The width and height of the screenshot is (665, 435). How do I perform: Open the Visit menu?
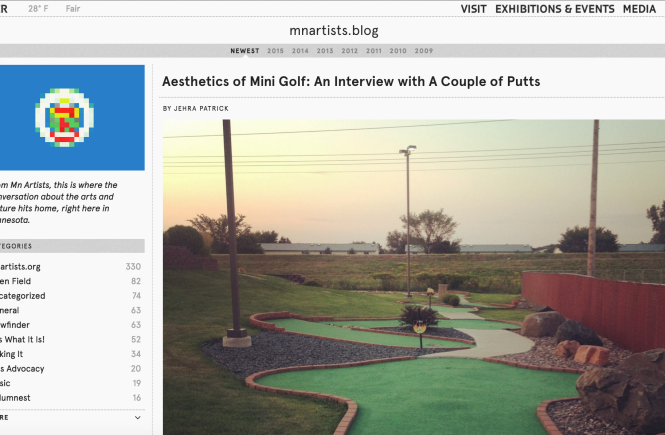[x=473, y=9]
